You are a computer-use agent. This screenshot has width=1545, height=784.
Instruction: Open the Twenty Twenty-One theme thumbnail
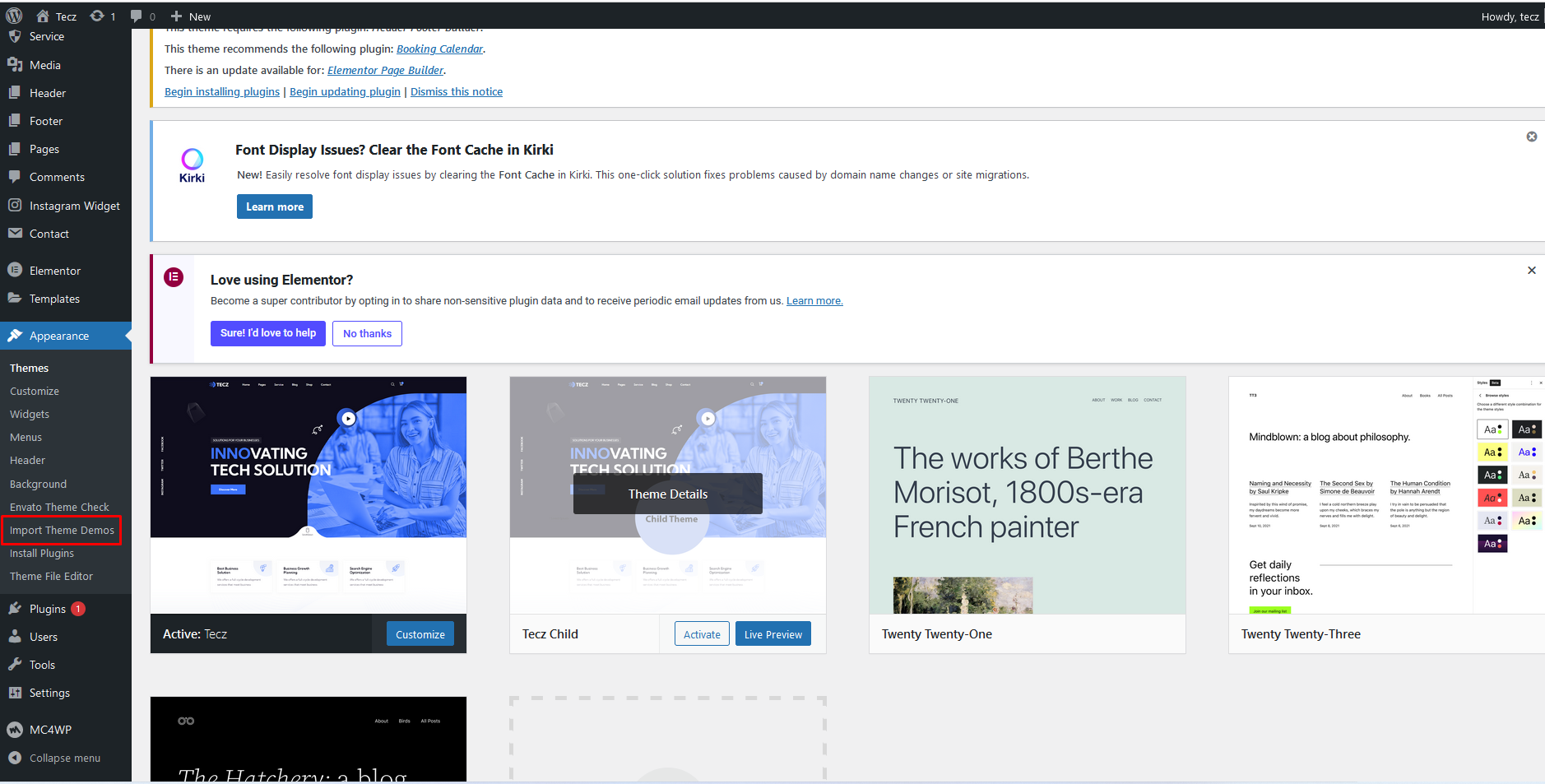[1027, 495]
